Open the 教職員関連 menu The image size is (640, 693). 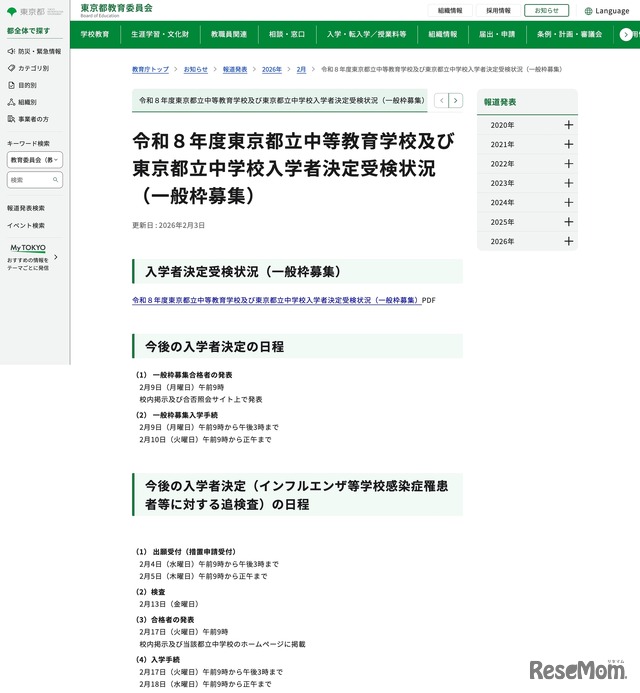[x=229, y=34]
